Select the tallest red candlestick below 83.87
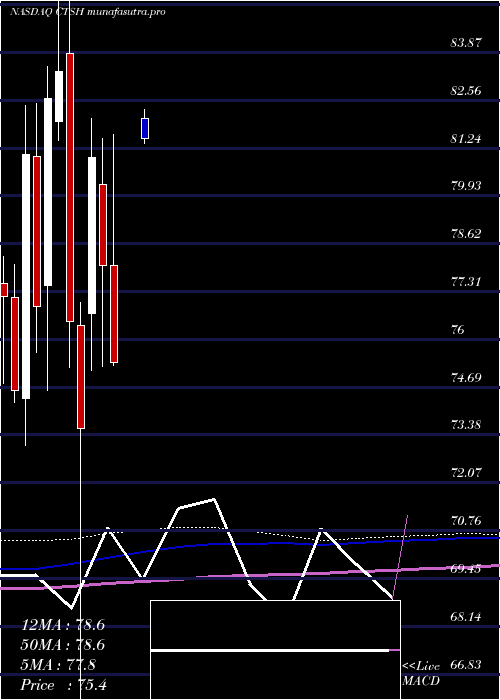The height and width of the screenshot is (700, 500). tap(70, 187)
